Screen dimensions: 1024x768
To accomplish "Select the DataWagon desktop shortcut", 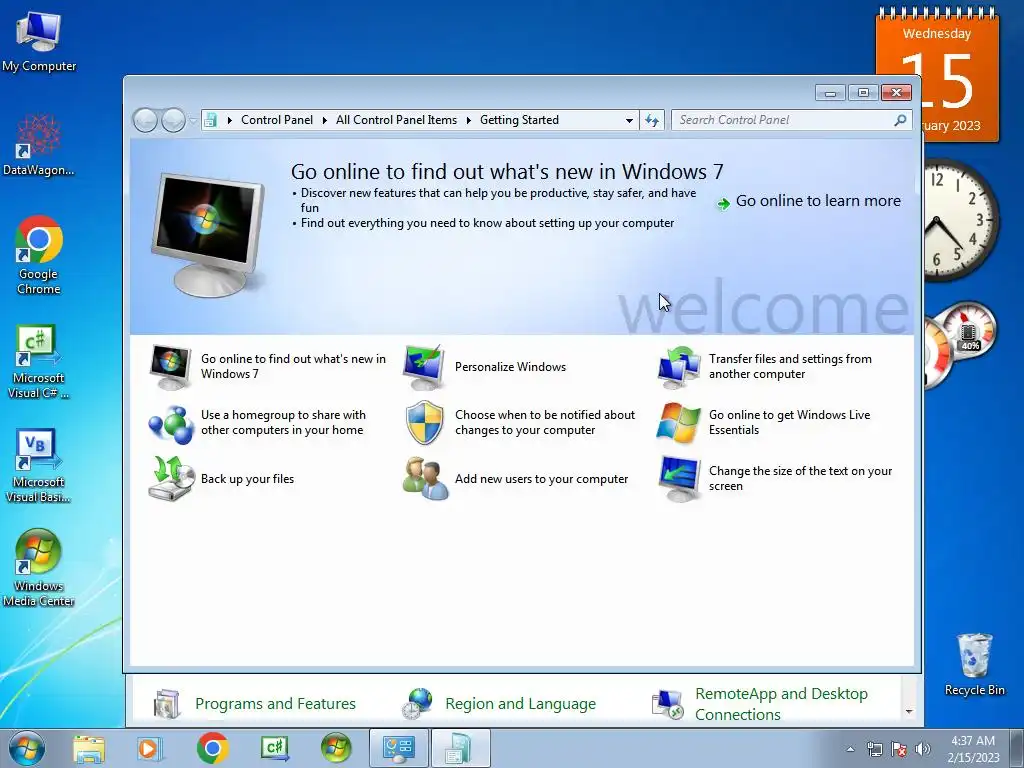I will click(39, 145).
